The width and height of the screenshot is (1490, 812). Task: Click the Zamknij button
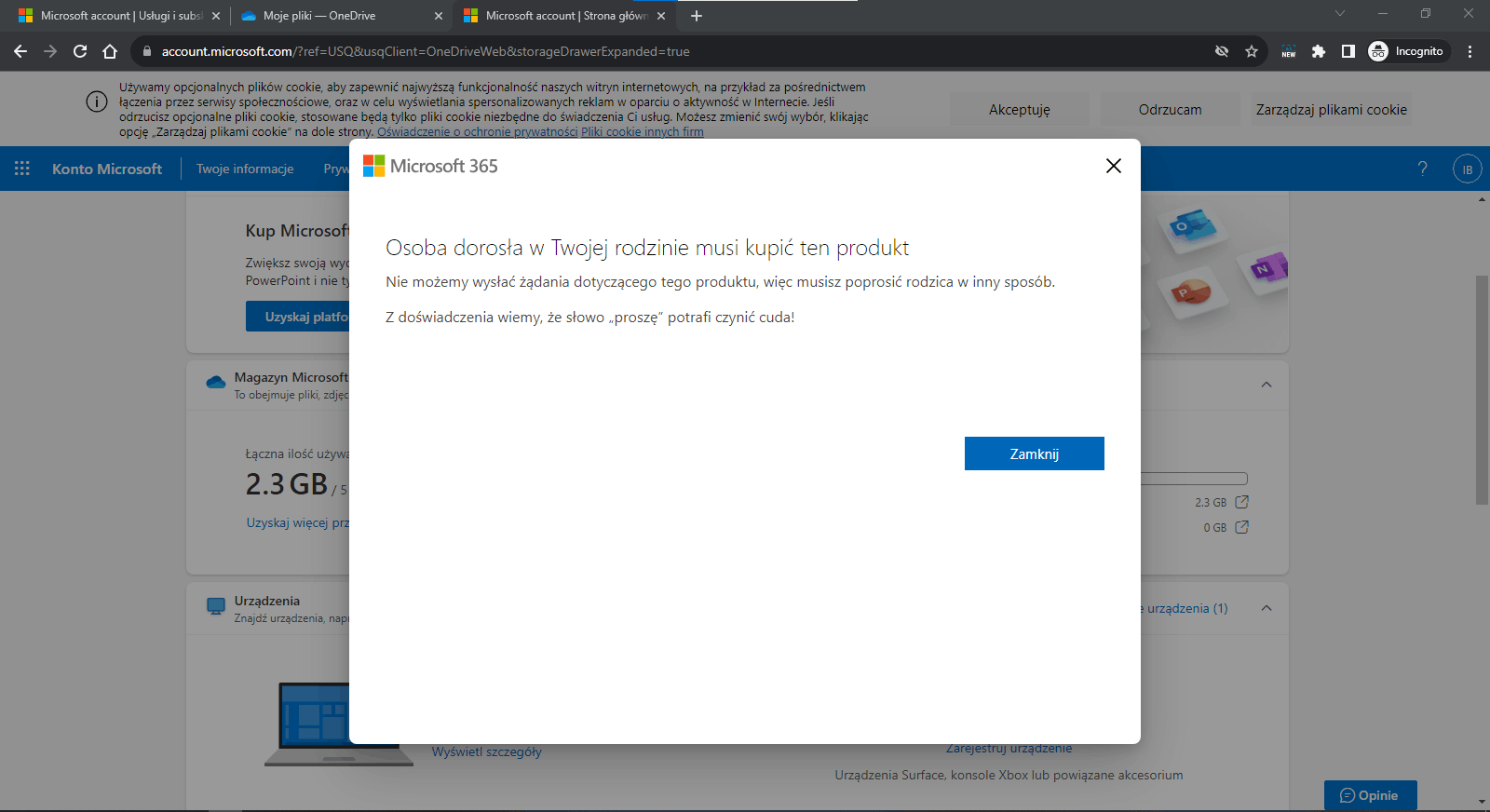(x=1035, y=453)
